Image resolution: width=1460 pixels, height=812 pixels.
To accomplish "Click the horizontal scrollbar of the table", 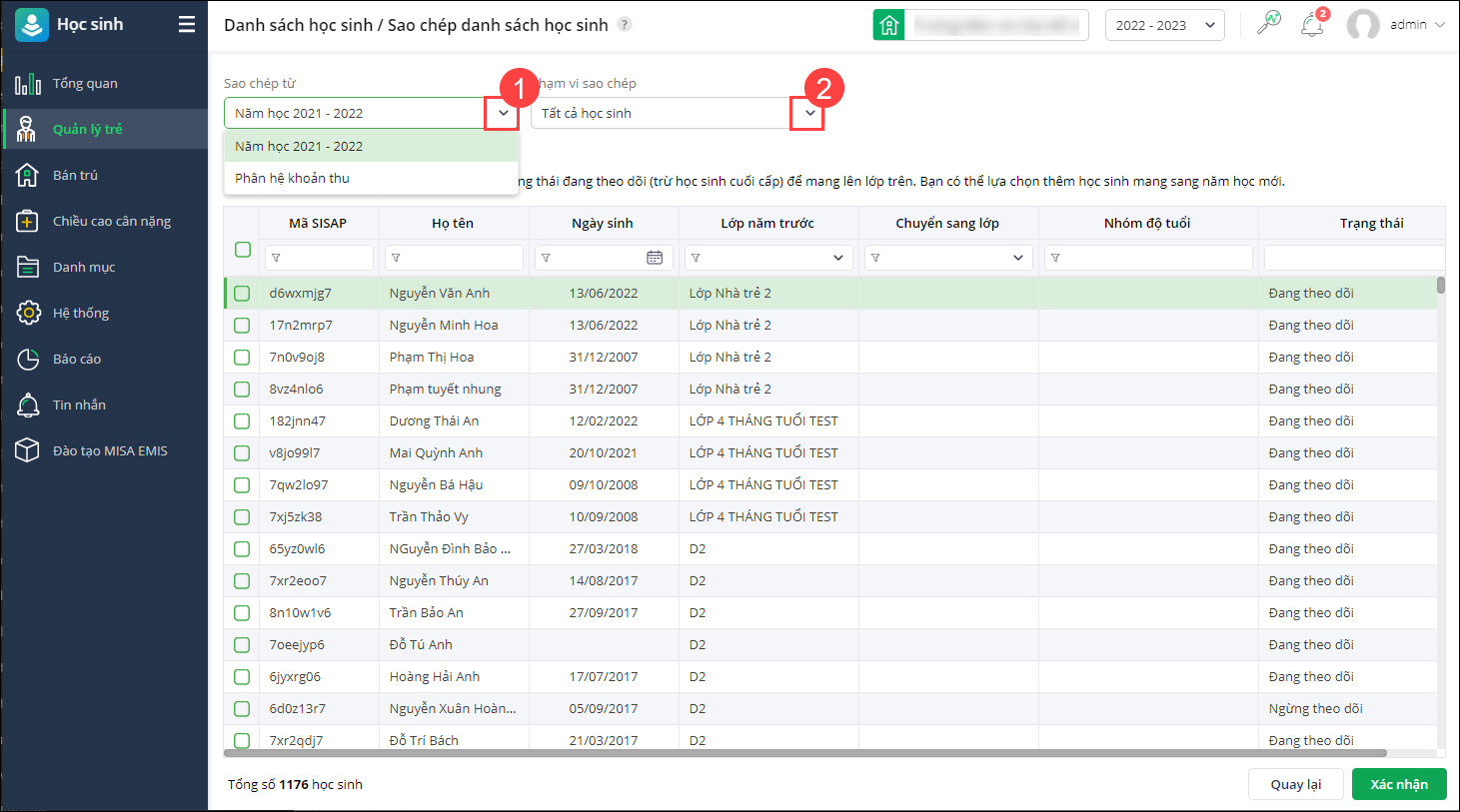I will [x=806, y=753].
